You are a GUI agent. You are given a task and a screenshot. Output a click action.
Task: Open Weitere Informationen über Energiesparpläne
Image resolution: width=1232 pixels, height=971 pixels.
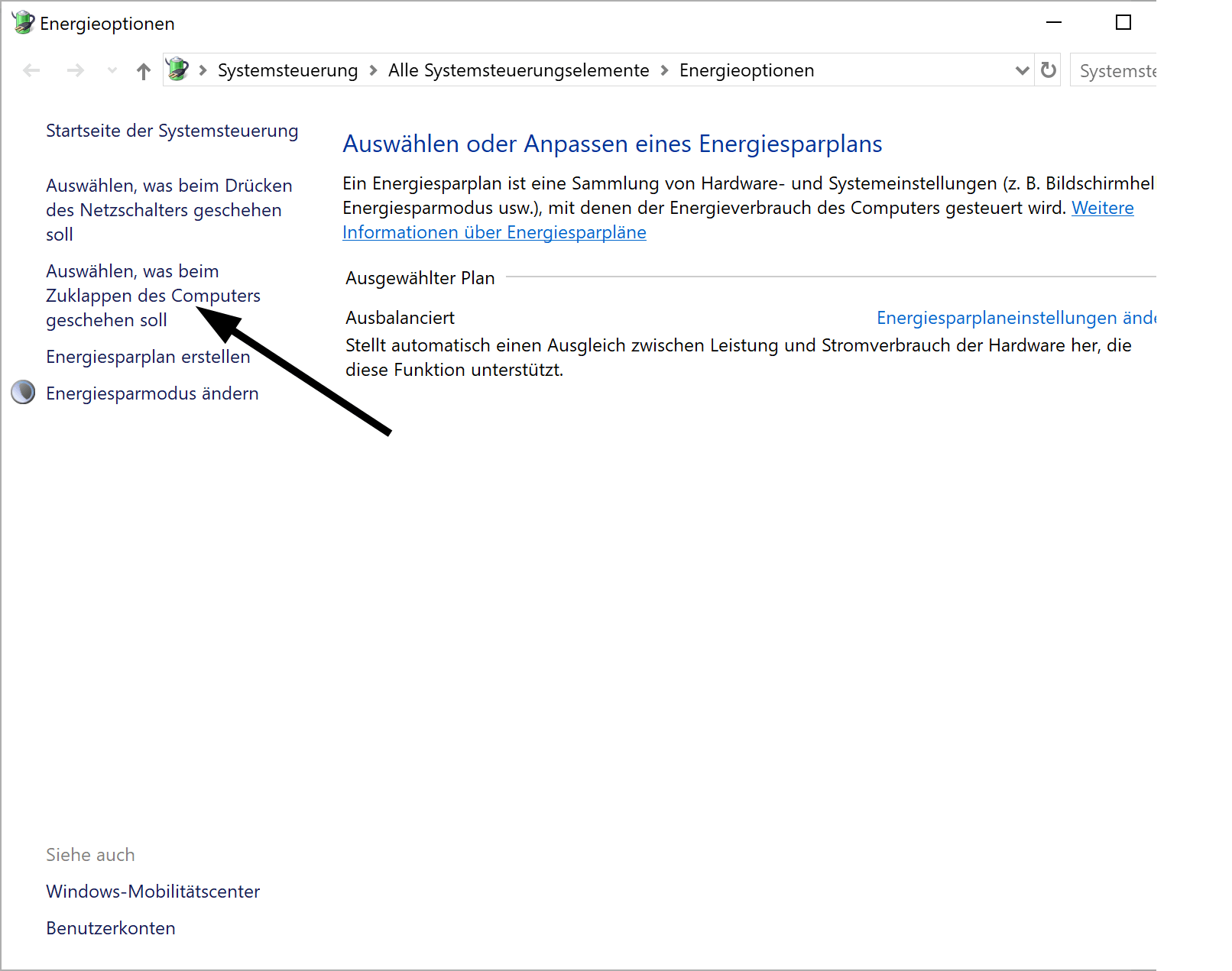coord(494,232)
